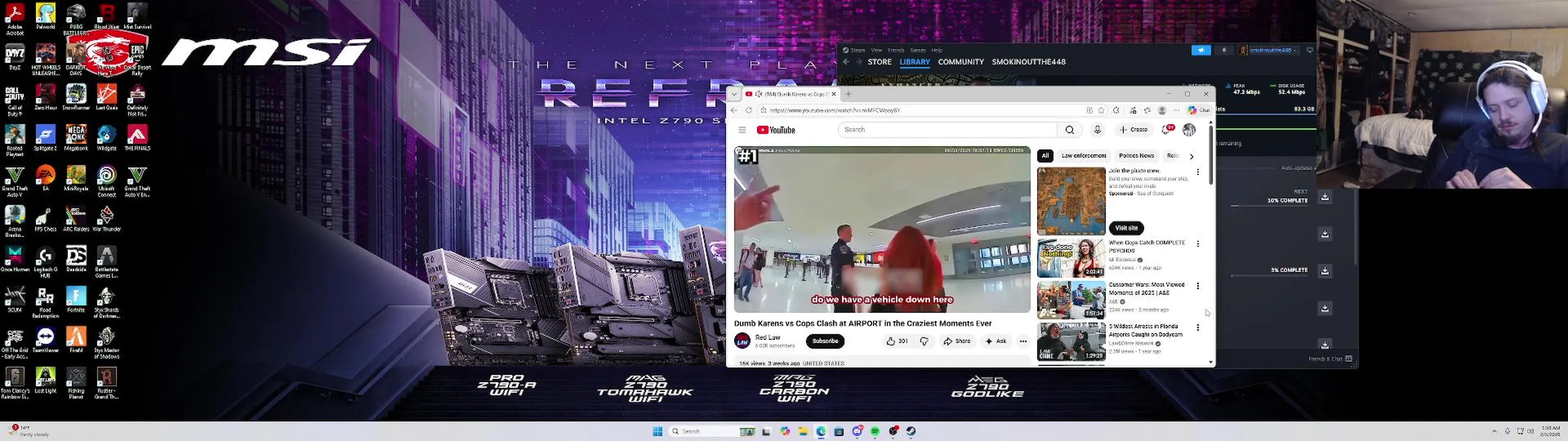Viewport: 1568px width, 441px height.
Task: Open Steam announcements megaphone button
Action: [1200, 50]
